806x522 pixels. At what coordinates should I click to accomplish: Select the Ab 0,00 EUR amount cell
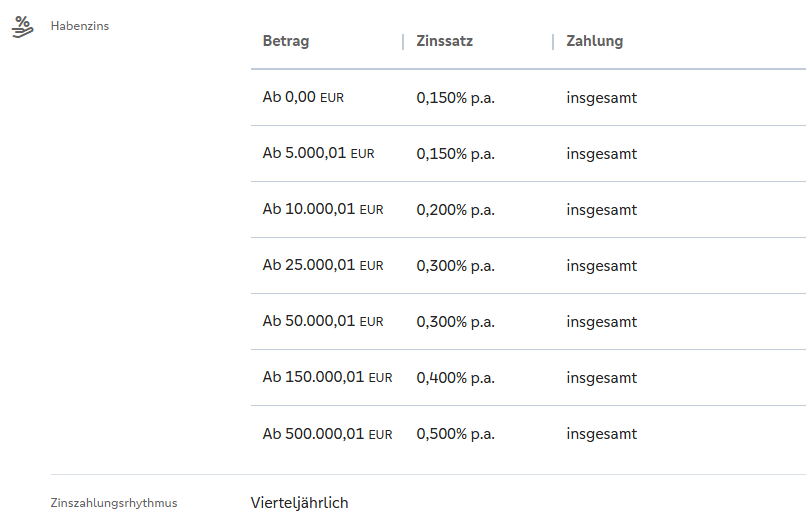303,98
